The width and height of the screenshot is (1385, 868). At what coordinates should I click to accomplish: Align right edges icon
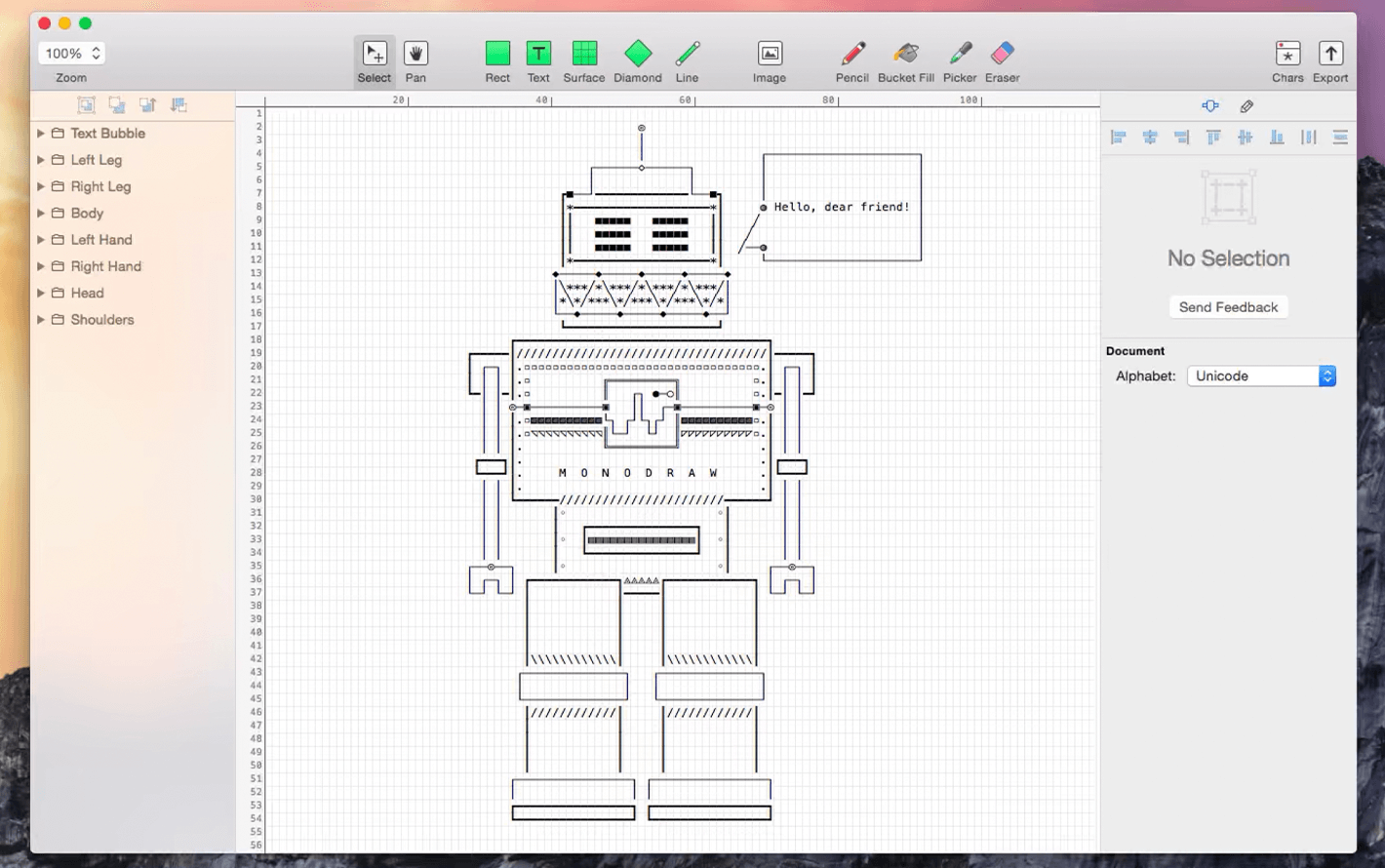click(1182, 138)
